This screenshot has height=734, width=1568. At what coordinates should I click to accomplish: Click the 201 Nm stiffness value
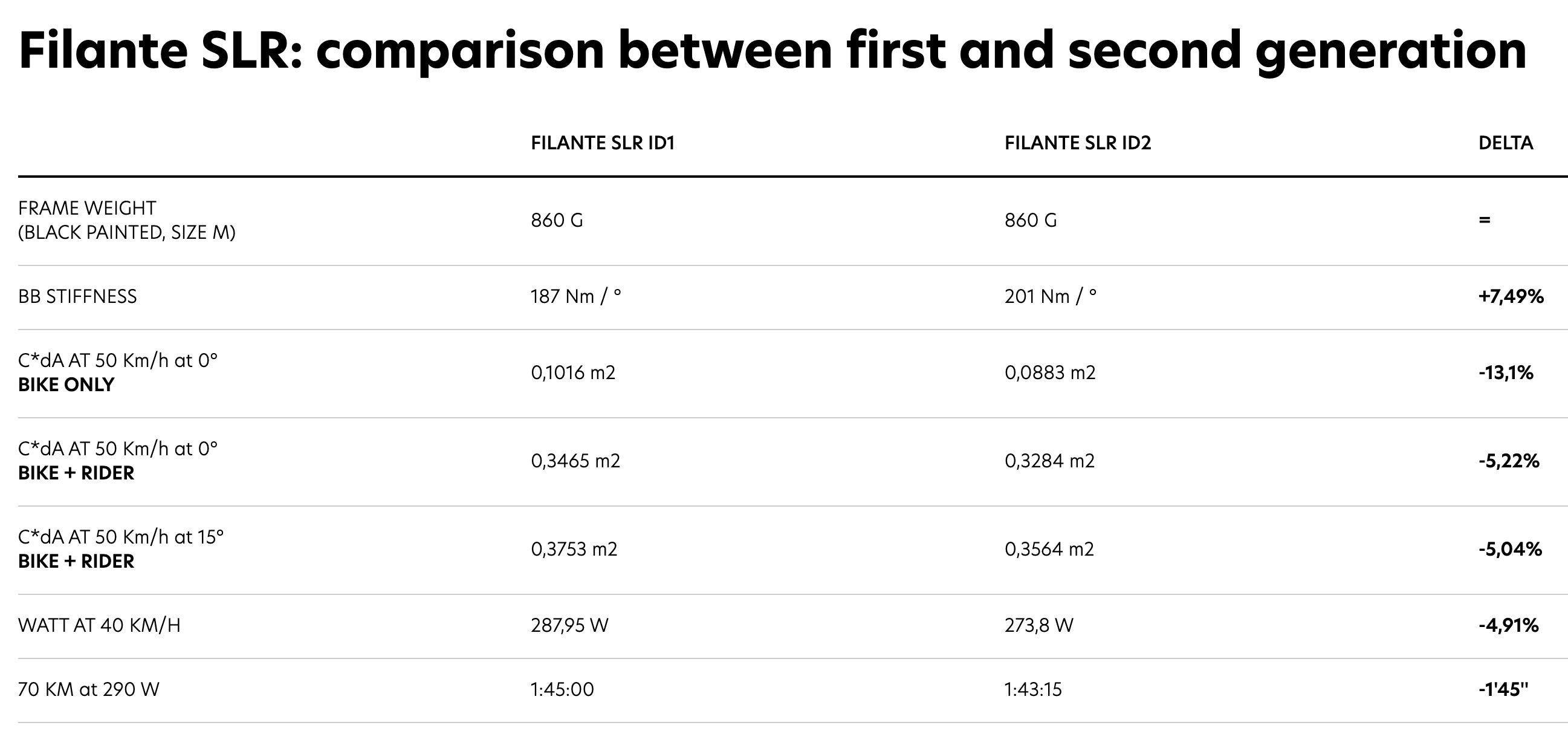[x=1050, y=296]
